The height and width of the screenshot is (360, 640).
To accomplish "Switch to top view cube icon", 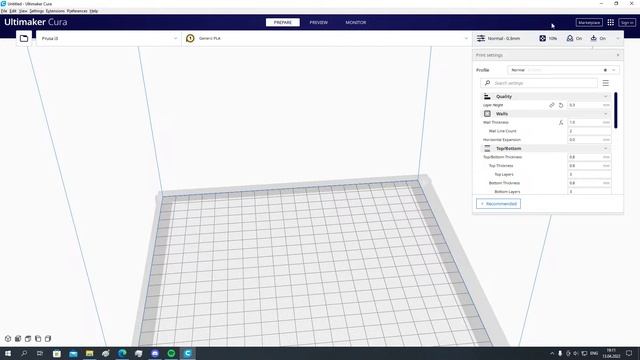I will coord(28,339).
